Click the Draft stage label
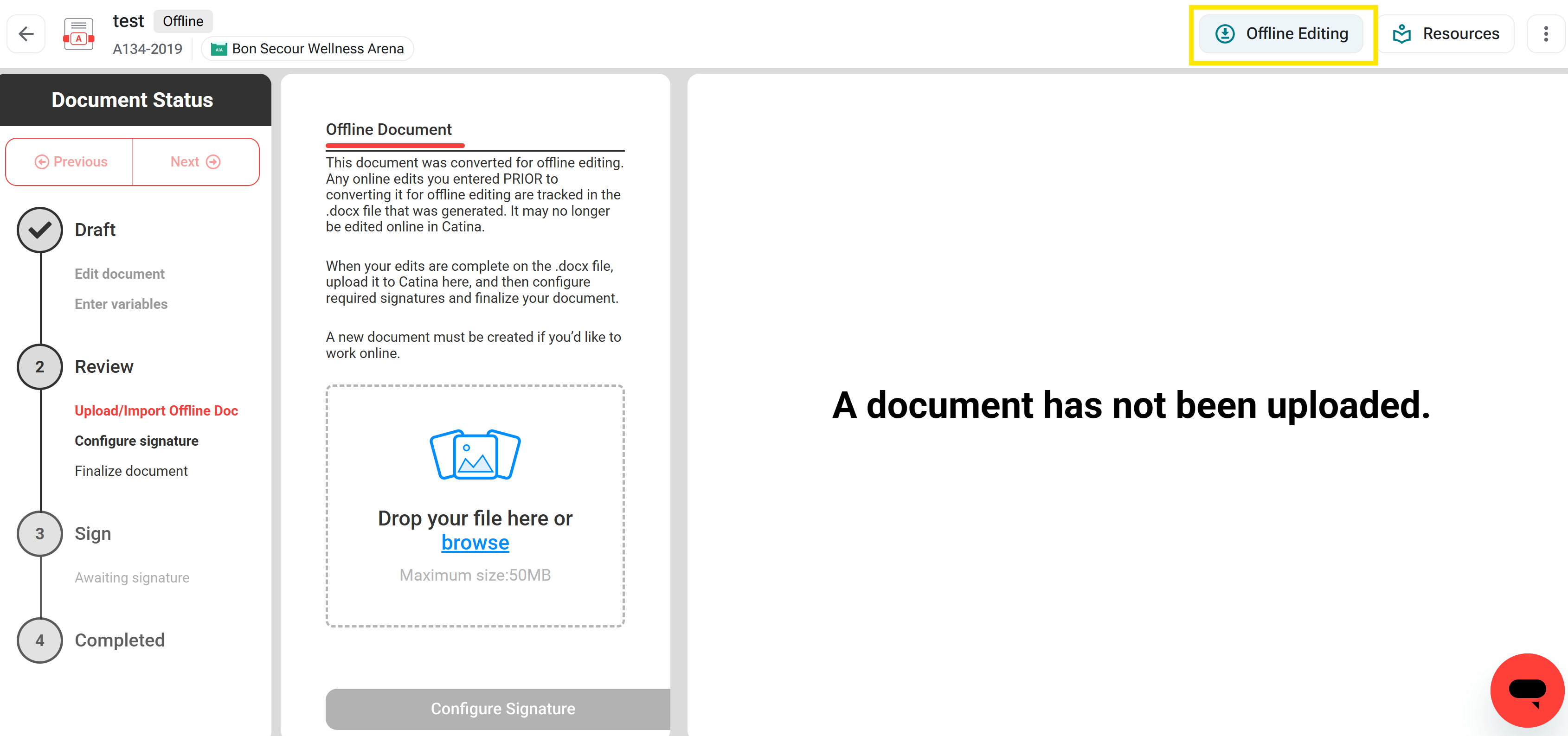 coord(95,230)
